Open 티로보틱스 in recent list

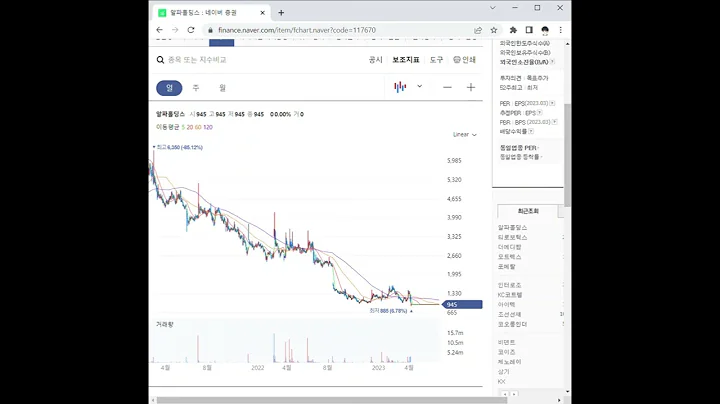click(512, 237)
